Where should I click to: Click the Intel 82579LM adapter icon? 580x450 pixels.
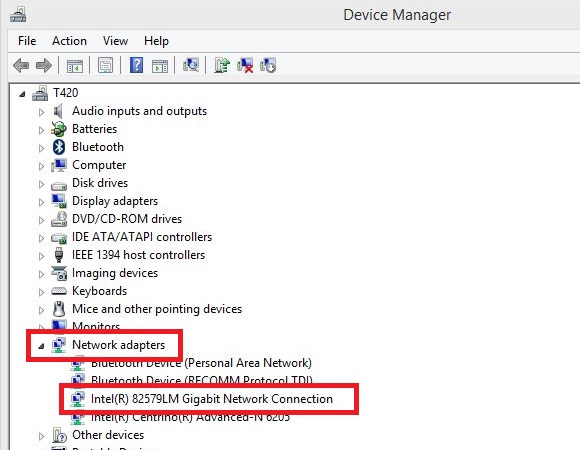click(78, 399)
